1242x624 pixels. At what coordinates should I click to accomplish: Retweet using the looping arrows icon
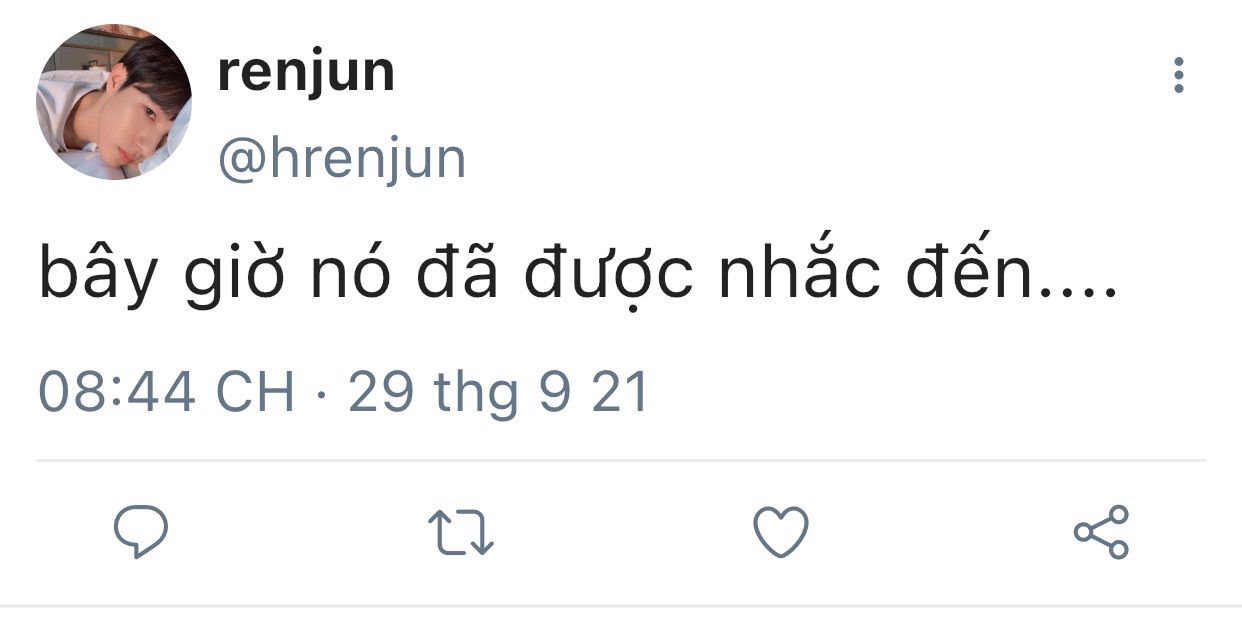(x=461, y=532)
